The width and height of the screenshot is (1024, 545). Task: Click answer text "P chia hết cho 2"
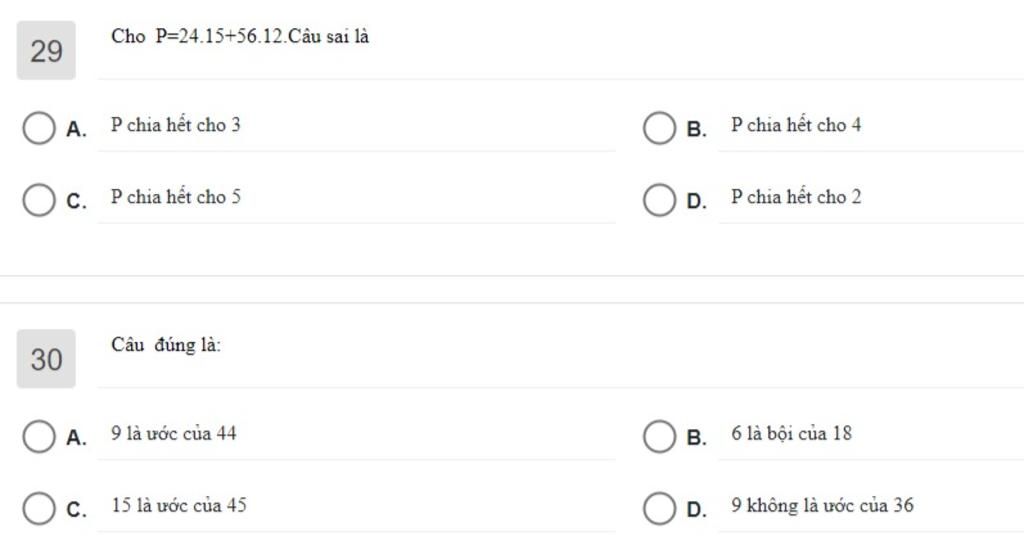tap(796, 198)
